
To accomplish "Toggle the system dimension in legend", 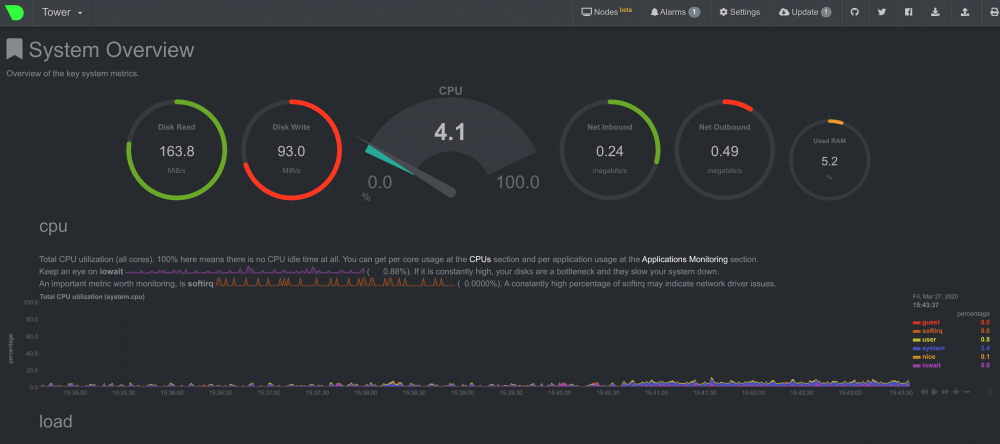I will tap(929, 348).
